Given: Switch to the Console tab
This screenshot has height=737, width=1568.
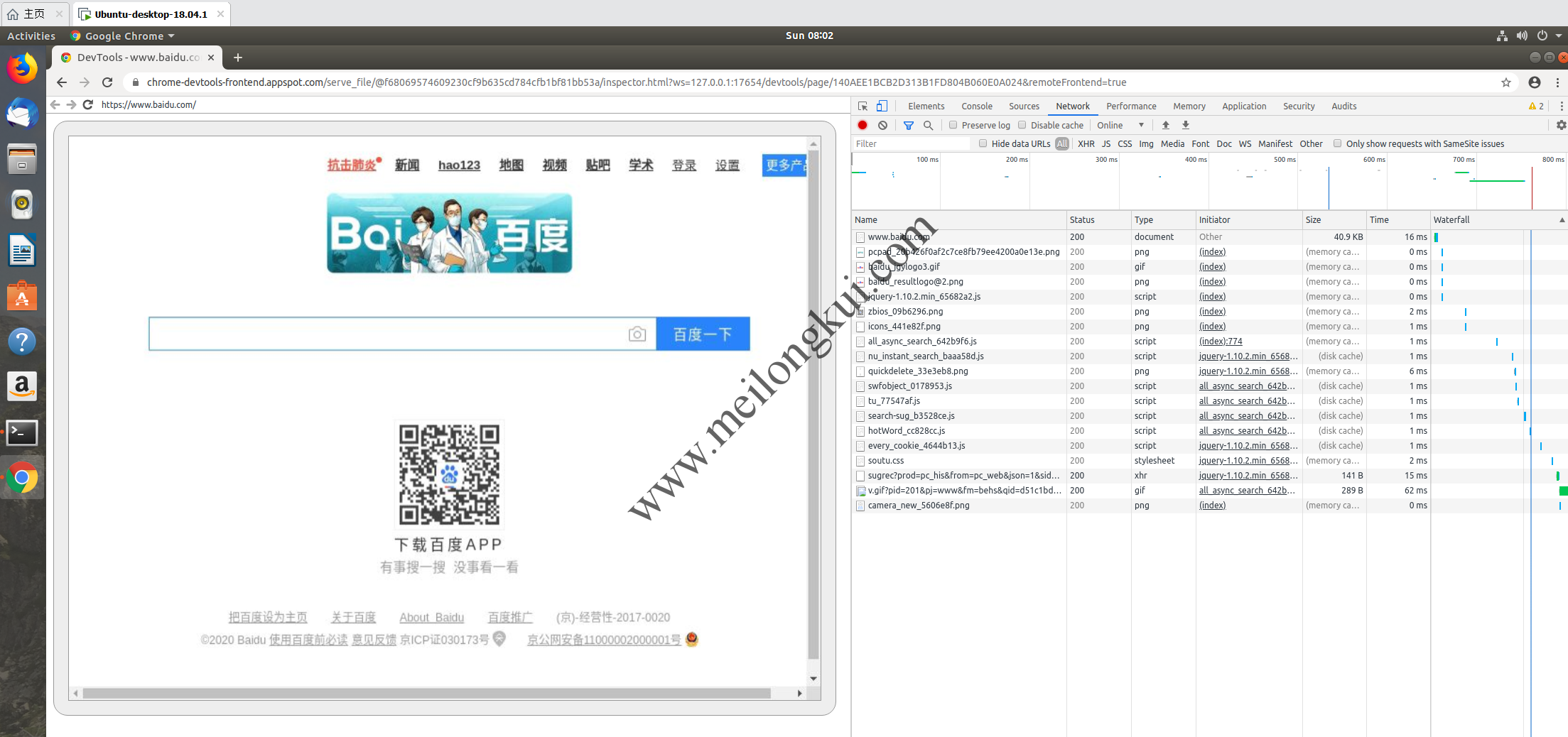Looking at the screenshot, I should (x=977, y=106).
